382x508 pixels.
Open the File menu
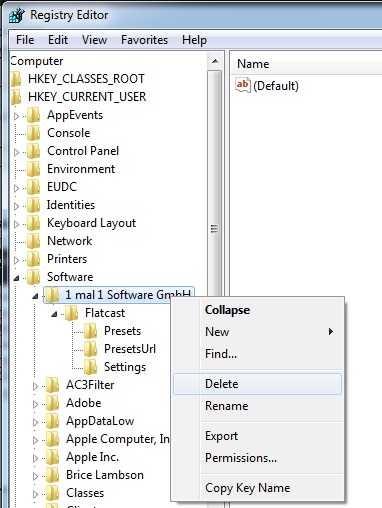pyautogui.click(x=25, y=40)
